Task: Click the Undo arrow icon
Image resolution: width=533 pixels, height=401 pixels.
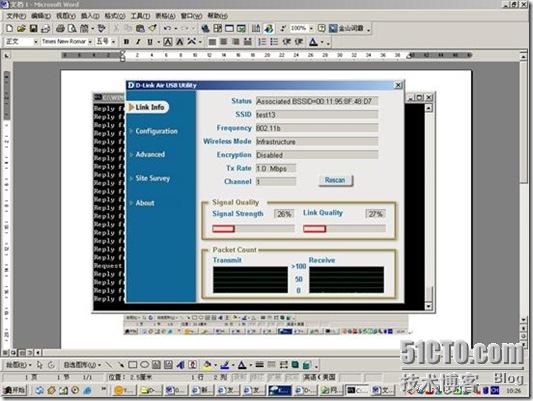Action: tap(167, 29)
